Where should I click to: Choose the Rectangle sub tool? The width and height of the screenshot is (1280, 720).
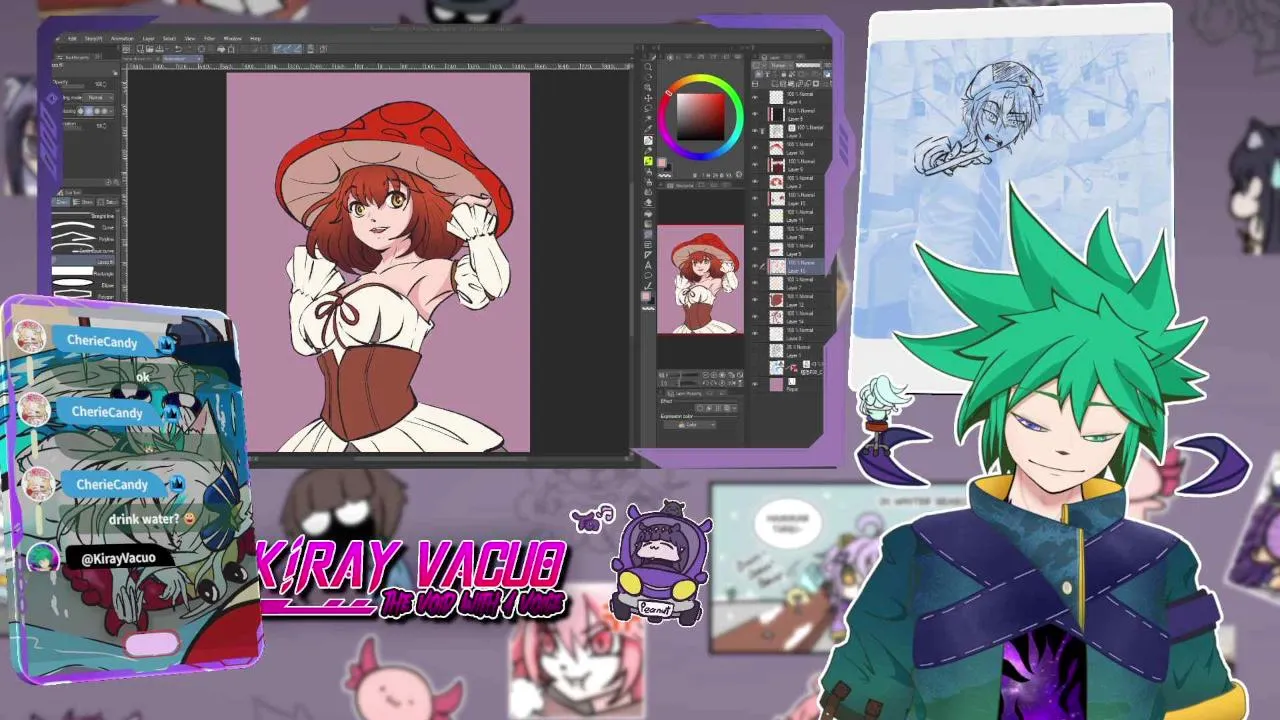(83, 271)
